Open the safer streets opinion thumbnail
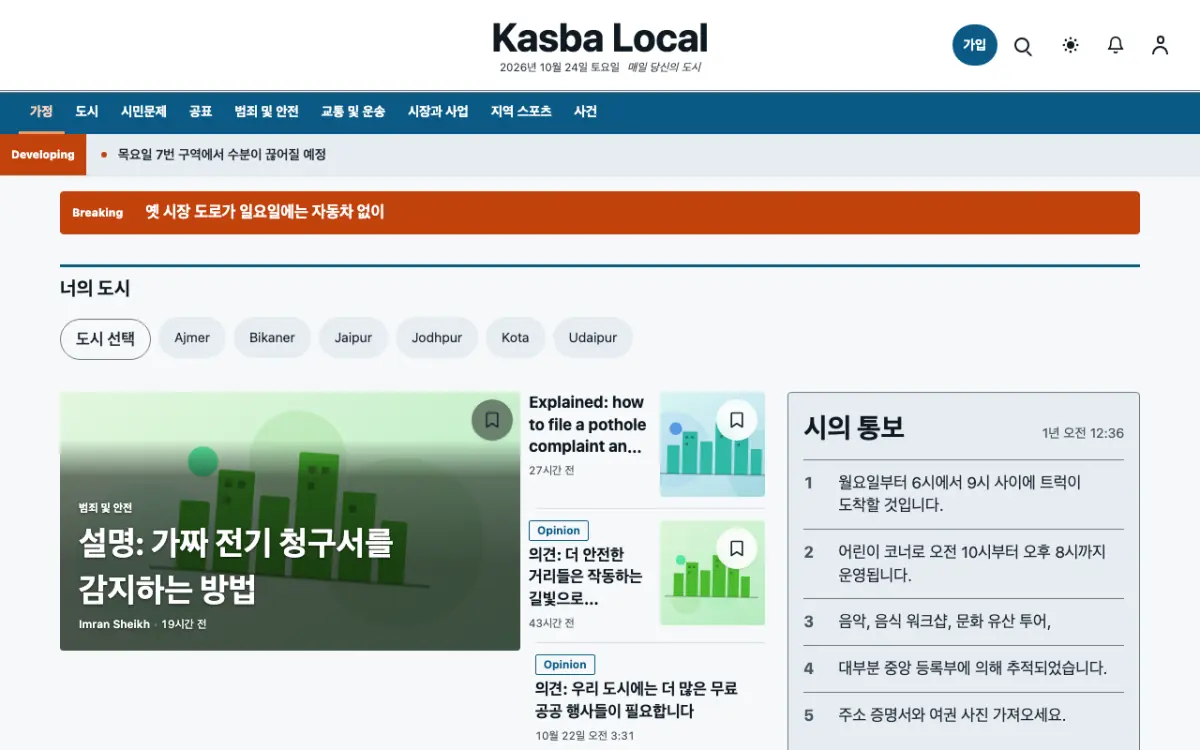1200x750 pixels. pyautogui.click(x=712, y=573)
